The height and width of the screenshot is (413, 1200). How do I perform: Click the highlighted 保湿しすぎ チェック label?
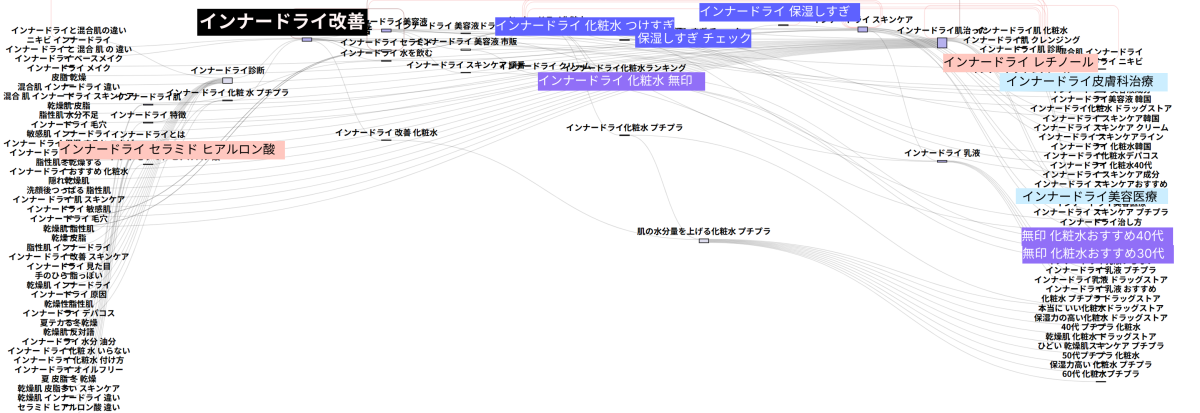pyautogui.click(x=694, y=38)
